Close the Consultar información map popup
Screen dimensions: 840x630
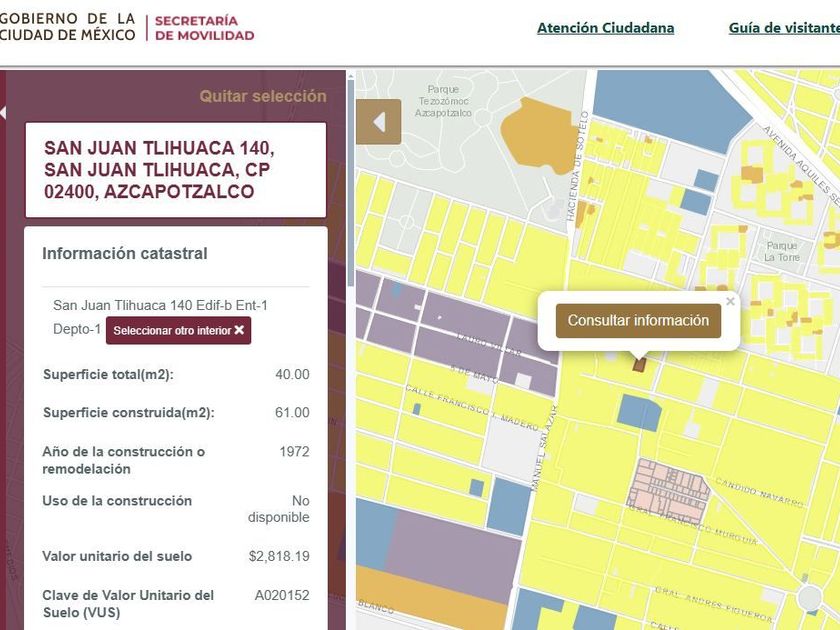pyautogui.click(x=730, y=302)
